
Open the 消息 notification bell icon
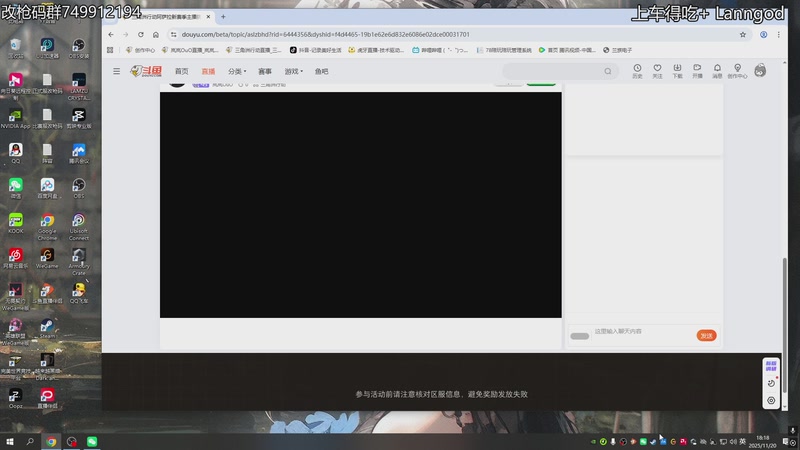tap(717, 71)
